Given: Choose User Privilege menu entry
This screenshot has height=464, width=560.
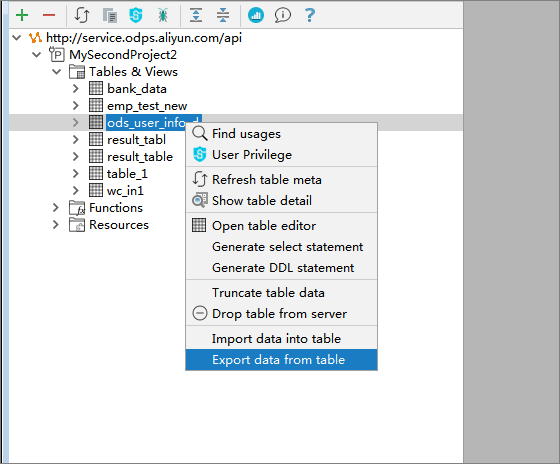Looking at the screenshot, I should pyautogui.click(x=281, y=155).
